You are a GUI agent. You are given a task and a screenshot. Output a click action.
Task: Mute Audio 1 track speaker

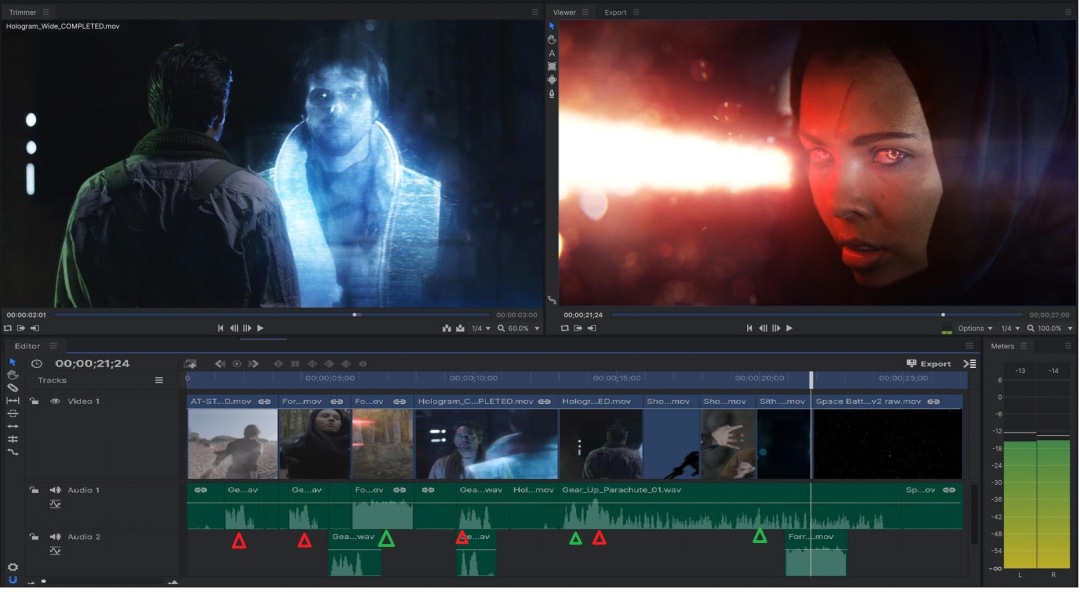tap(55, 490)
